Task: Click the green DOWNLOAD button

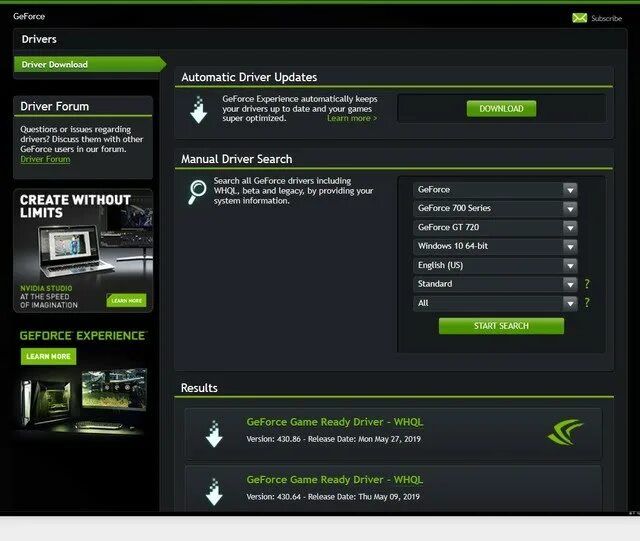Action: point(501,109)
